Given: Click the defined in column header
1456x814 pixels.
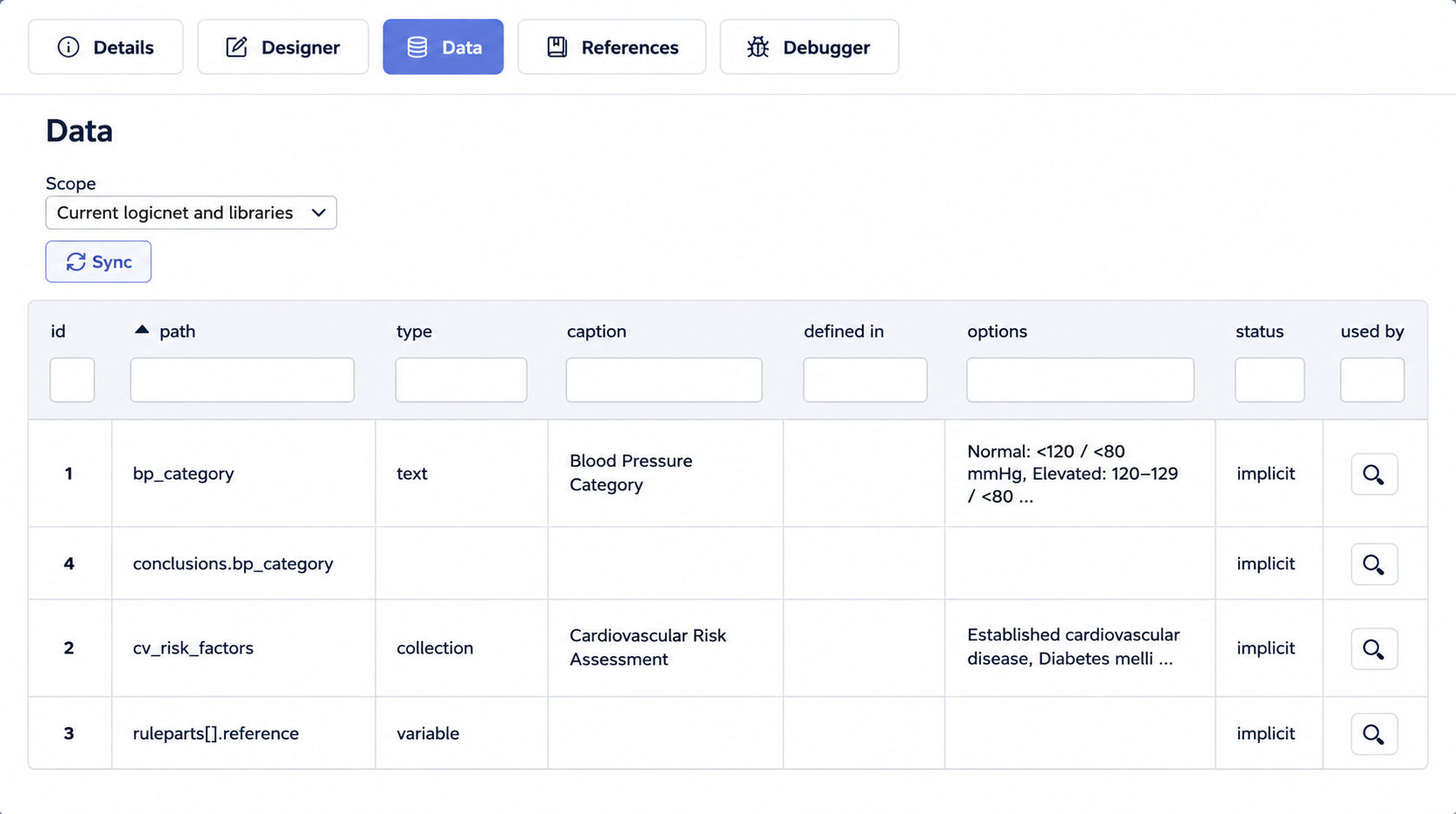Looking at the screenshot, I should [x=843, y=332].
